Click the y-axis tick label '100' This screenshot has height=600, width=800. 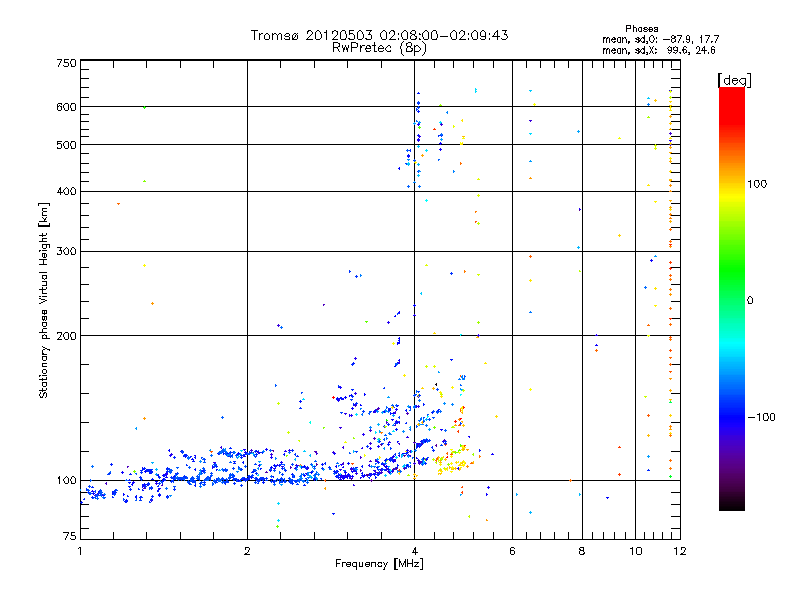pyautogui.click(x=66, y=480)
